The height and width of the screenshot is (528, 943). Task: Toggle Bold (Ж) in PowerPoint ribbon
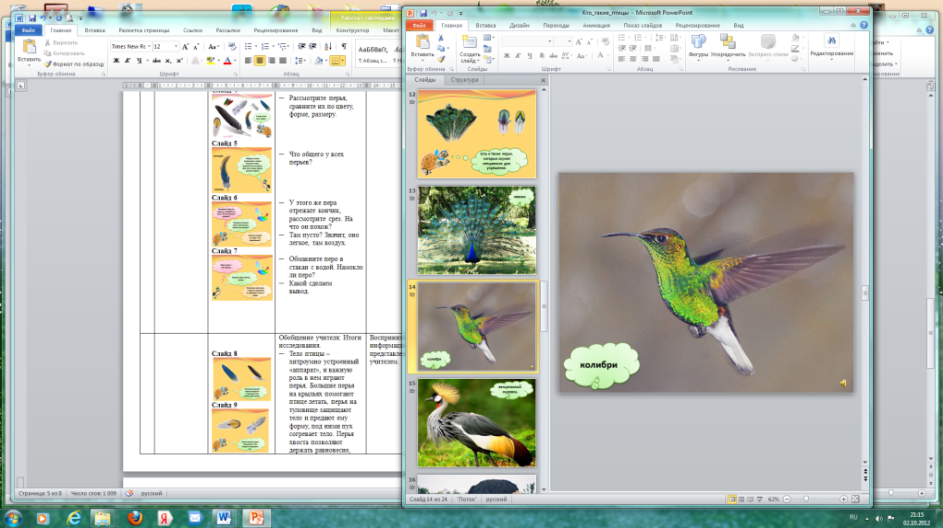click(506, 55)
